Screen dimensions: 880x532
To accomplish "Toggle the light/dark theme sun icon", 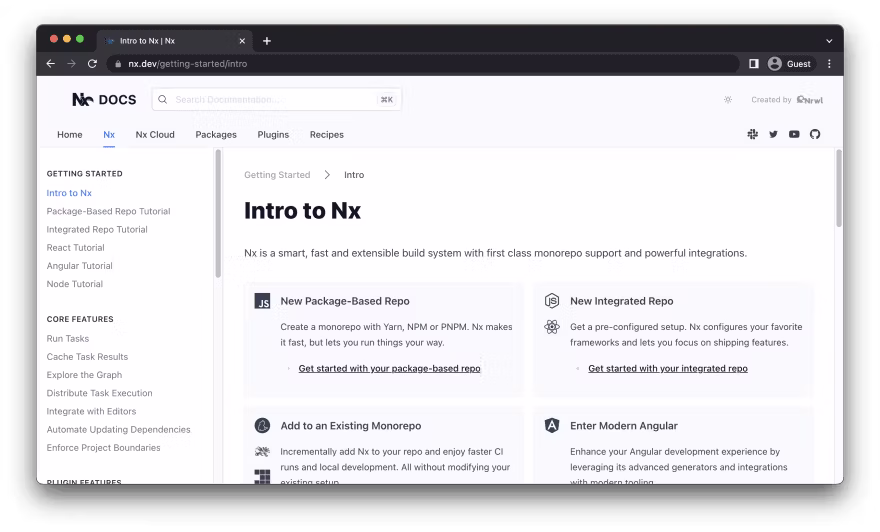I will 727,100.
